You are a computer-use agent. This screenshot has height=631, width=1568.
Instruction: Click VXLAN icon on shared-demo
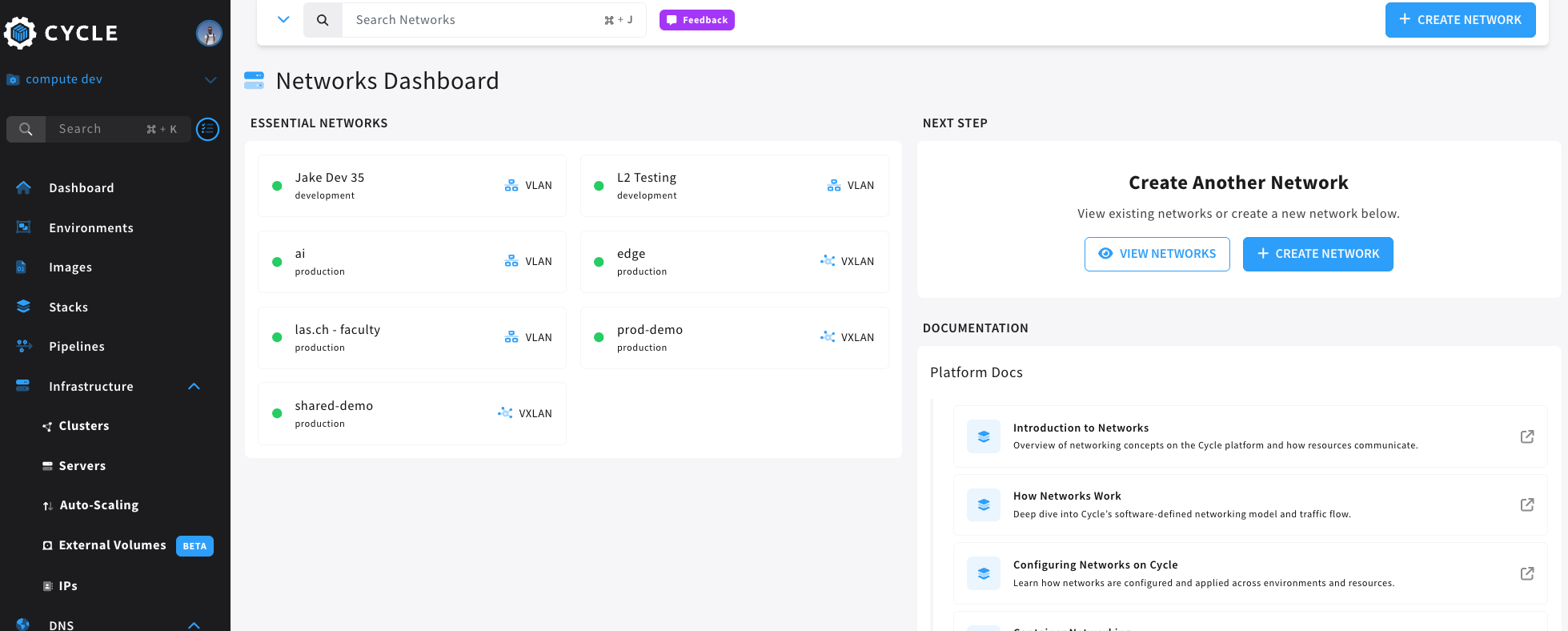coord(505,412)
